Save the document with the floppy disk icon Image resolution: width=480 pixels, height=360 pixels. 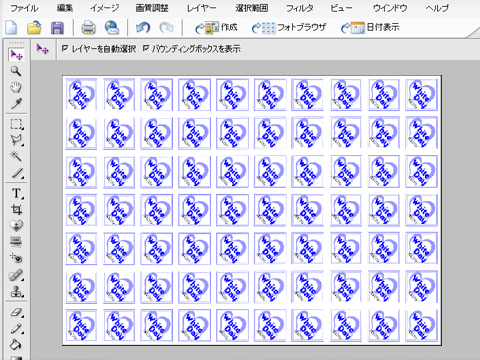pos(57,28)
